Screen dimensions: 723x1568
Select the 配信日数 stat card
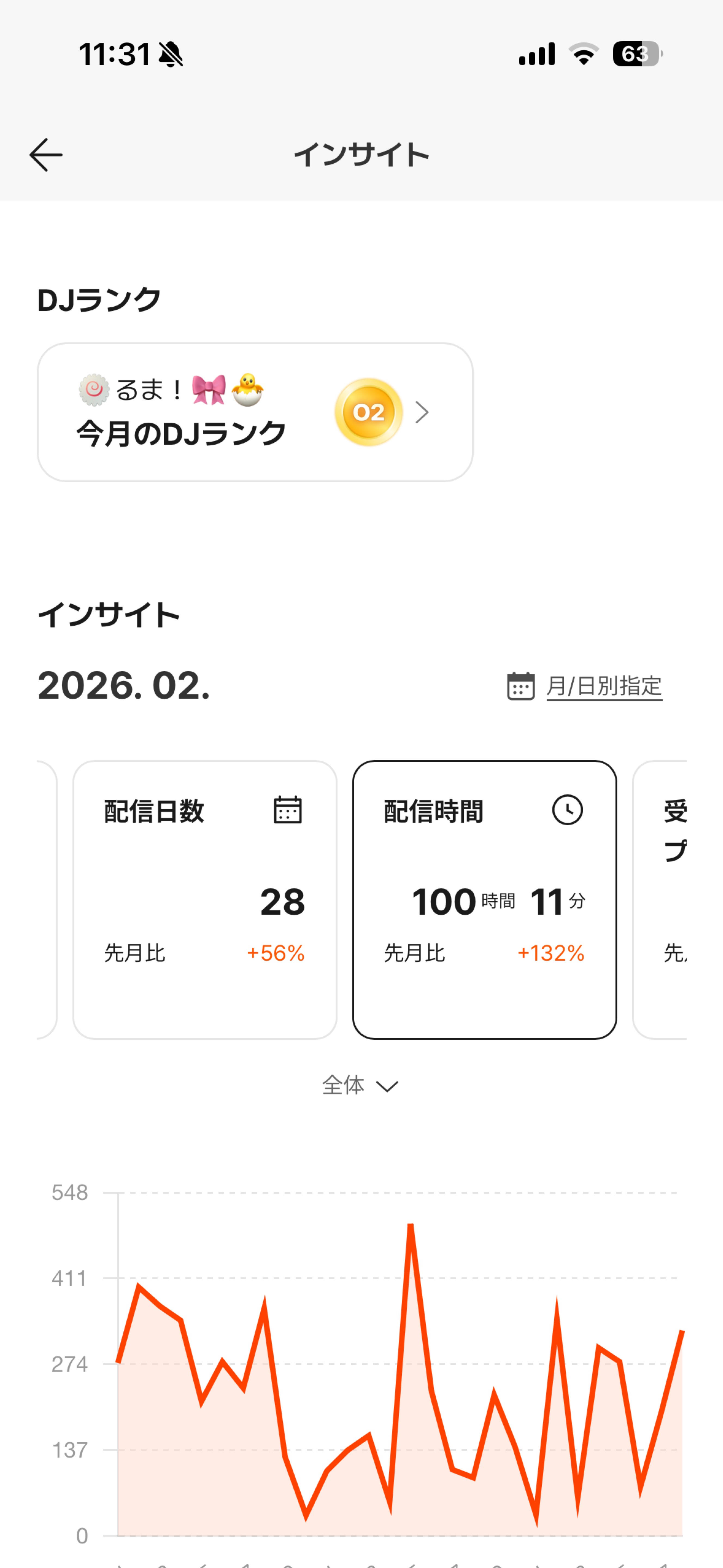click(205, 899)
